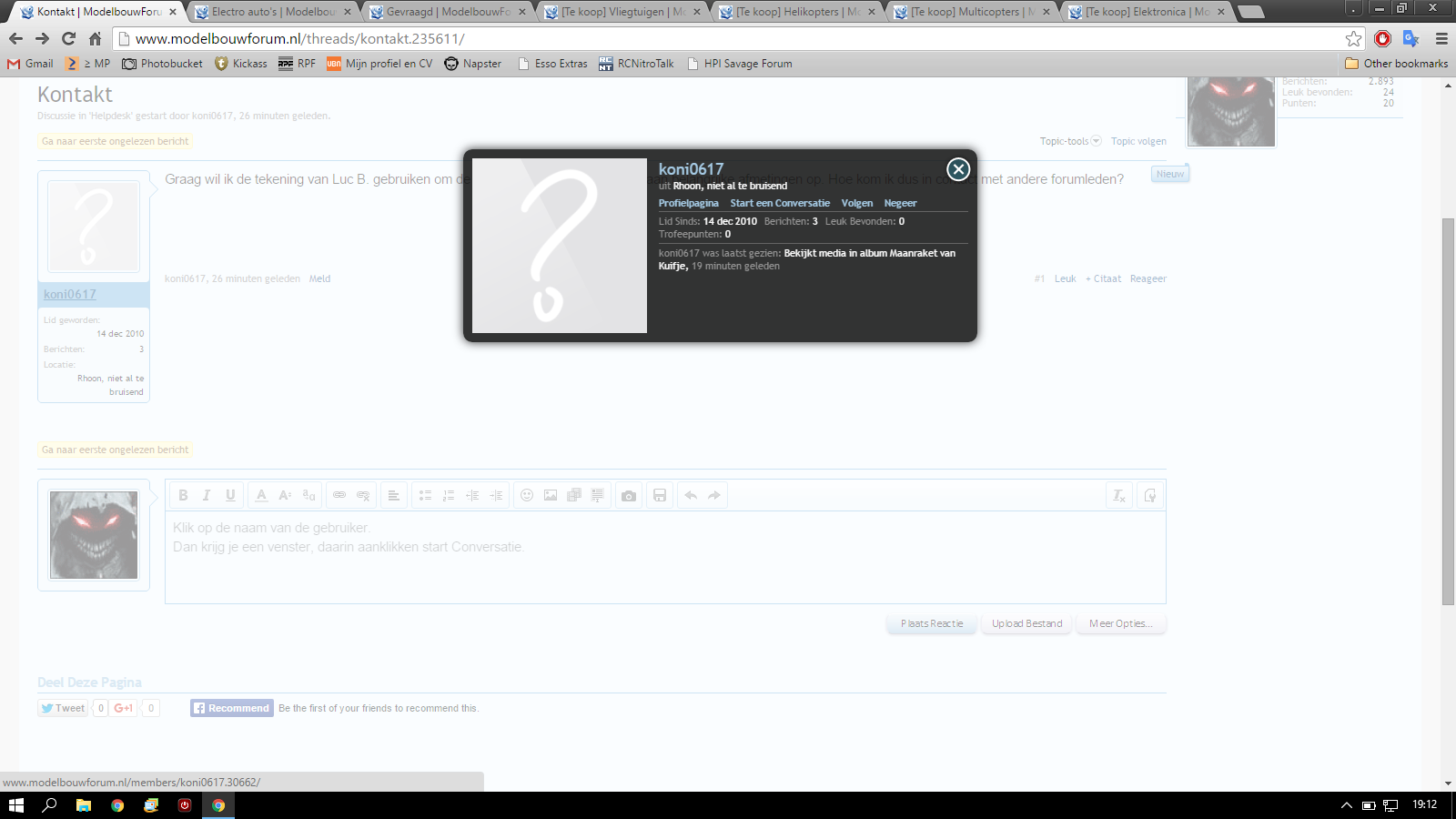Image resolution: width=1456 pixels, height=819 pixels.
Task: Open the Chrome menu (hamburger) button
Action: click(1441, 38)
